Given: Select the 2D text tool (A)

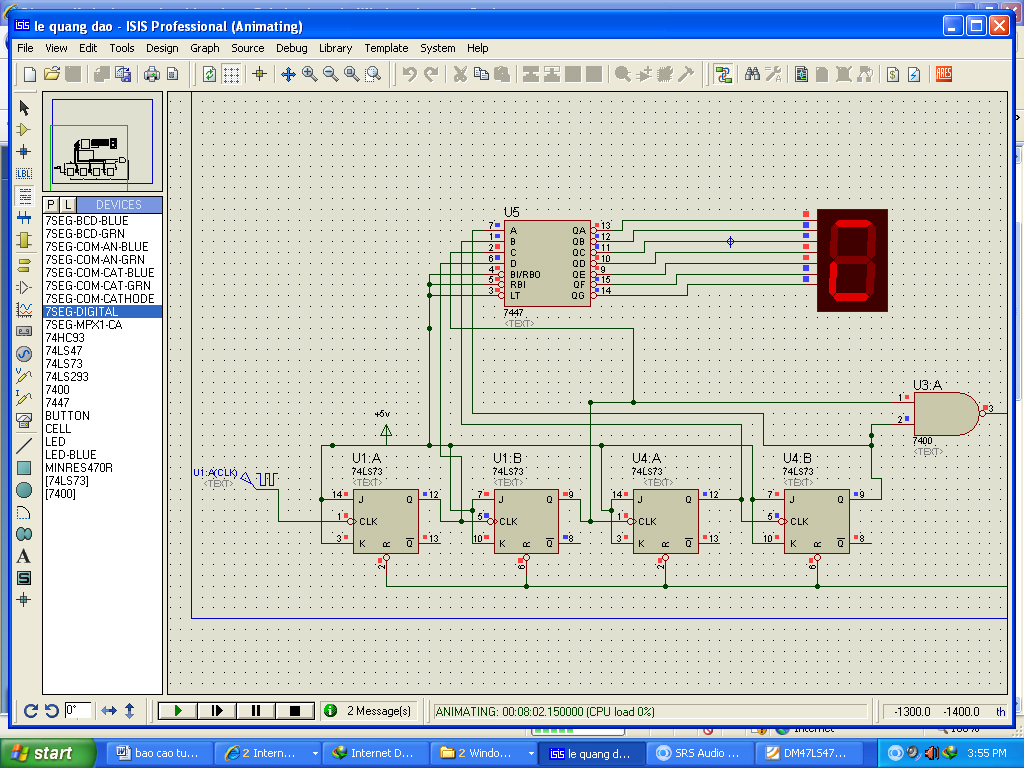Looking at the screenshot, I should (x=24, y=556).
